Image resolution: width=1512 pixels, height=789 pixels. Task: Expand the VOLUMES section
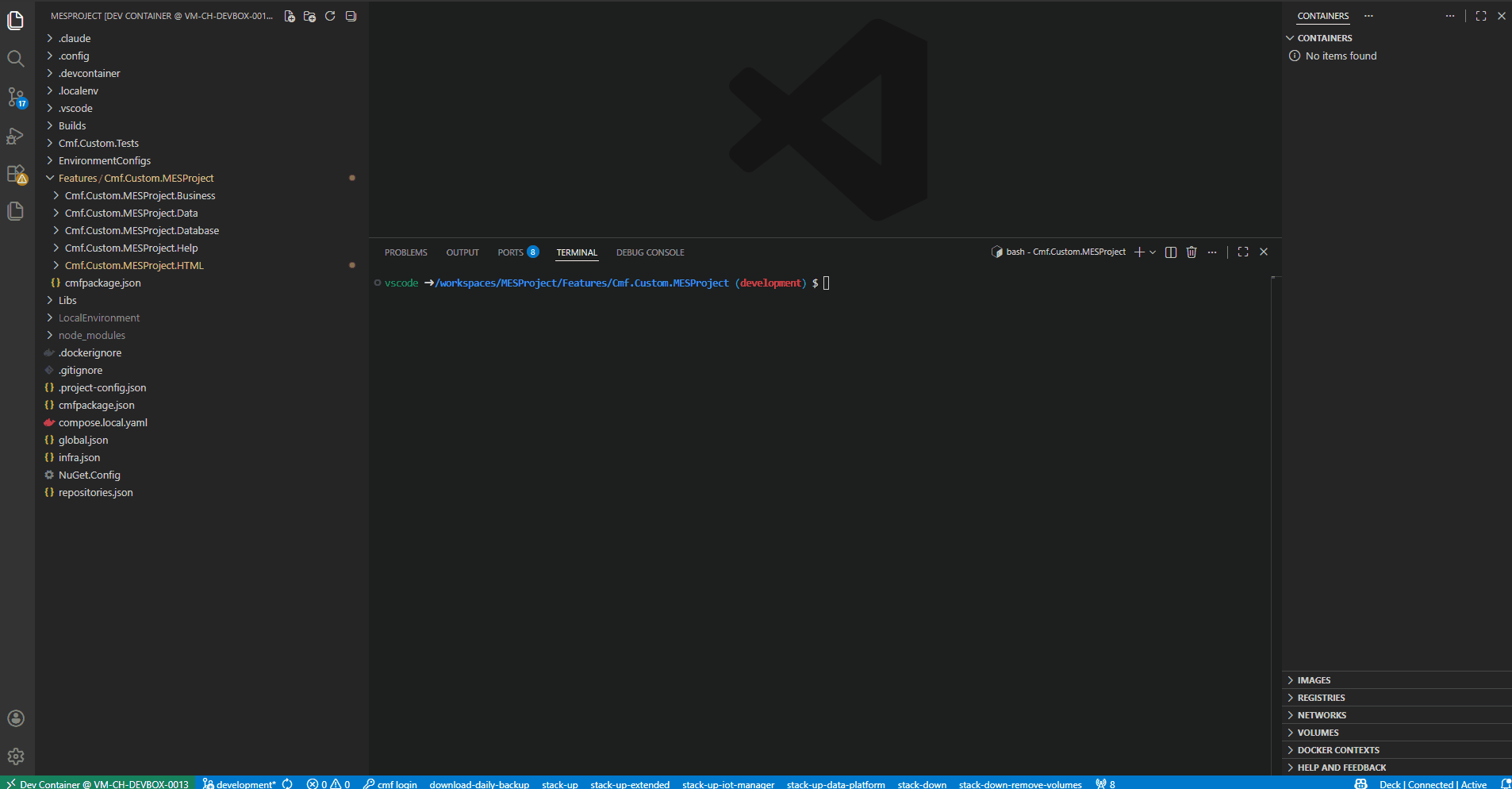[1318, 733]
